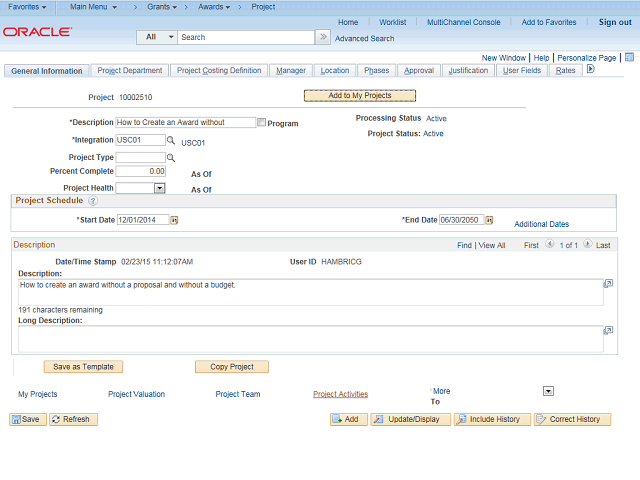Select the General Information tab

(x=47, y=71)
